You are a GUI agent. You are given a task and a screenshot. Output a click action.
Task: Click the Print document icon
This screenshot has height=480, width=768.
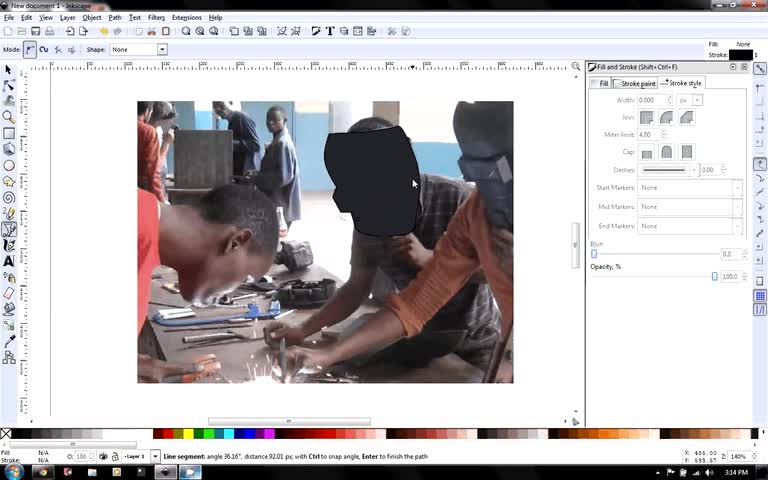[x=49, y=31]
